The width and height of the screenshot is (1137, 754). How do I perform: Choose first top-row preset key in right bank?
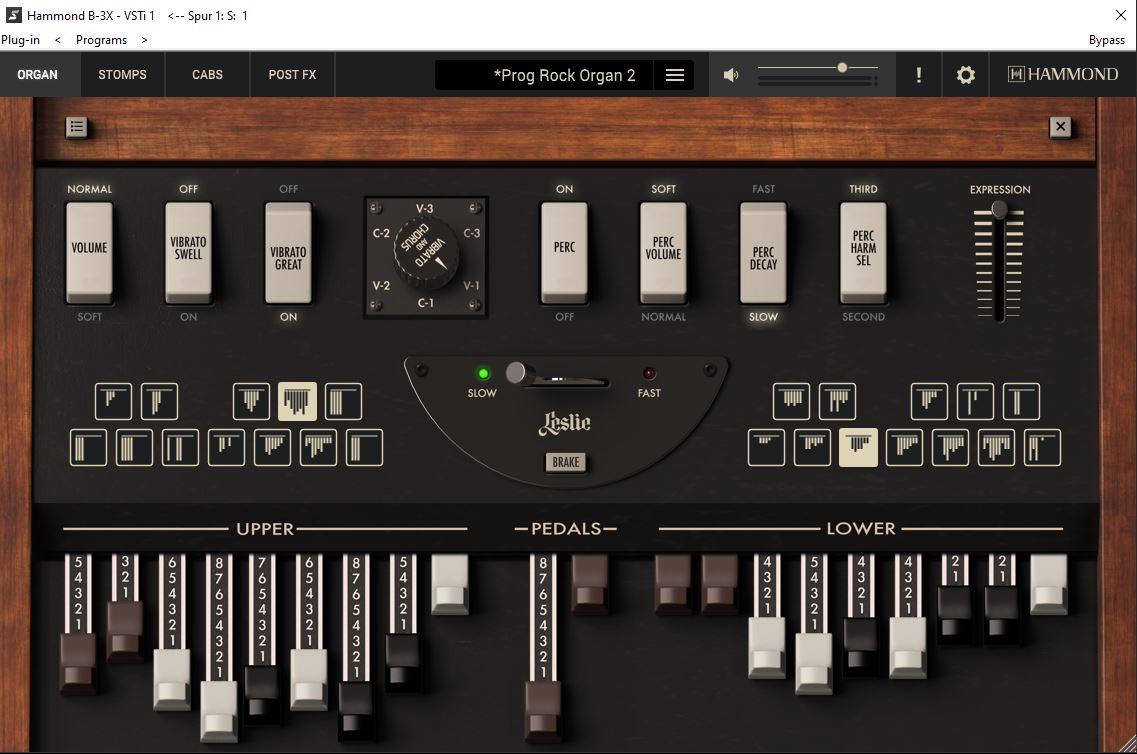pos(792,401)
